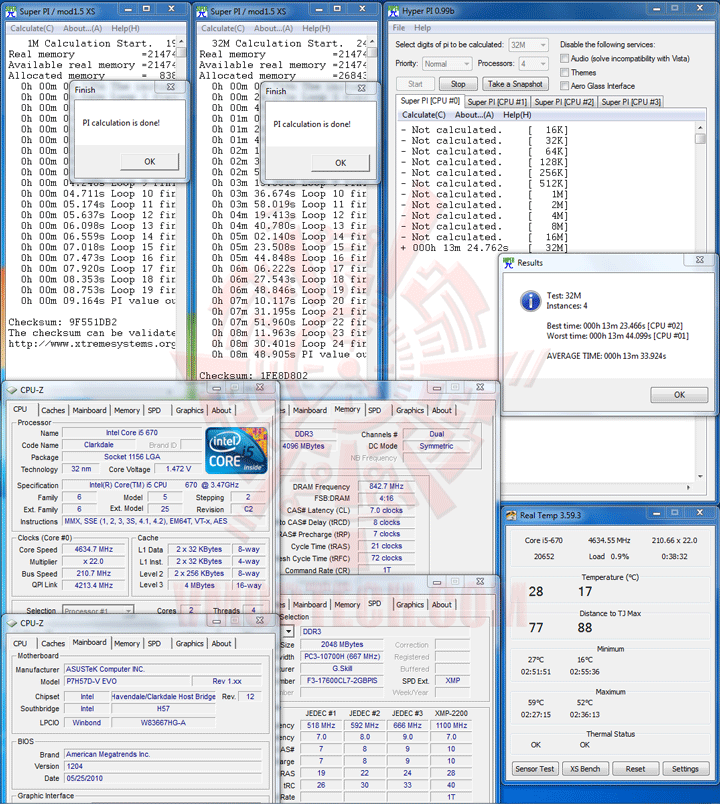Screen dimensions: 720x804
Task: Open Hyper PI Help menu
Action: coord(423,28)
